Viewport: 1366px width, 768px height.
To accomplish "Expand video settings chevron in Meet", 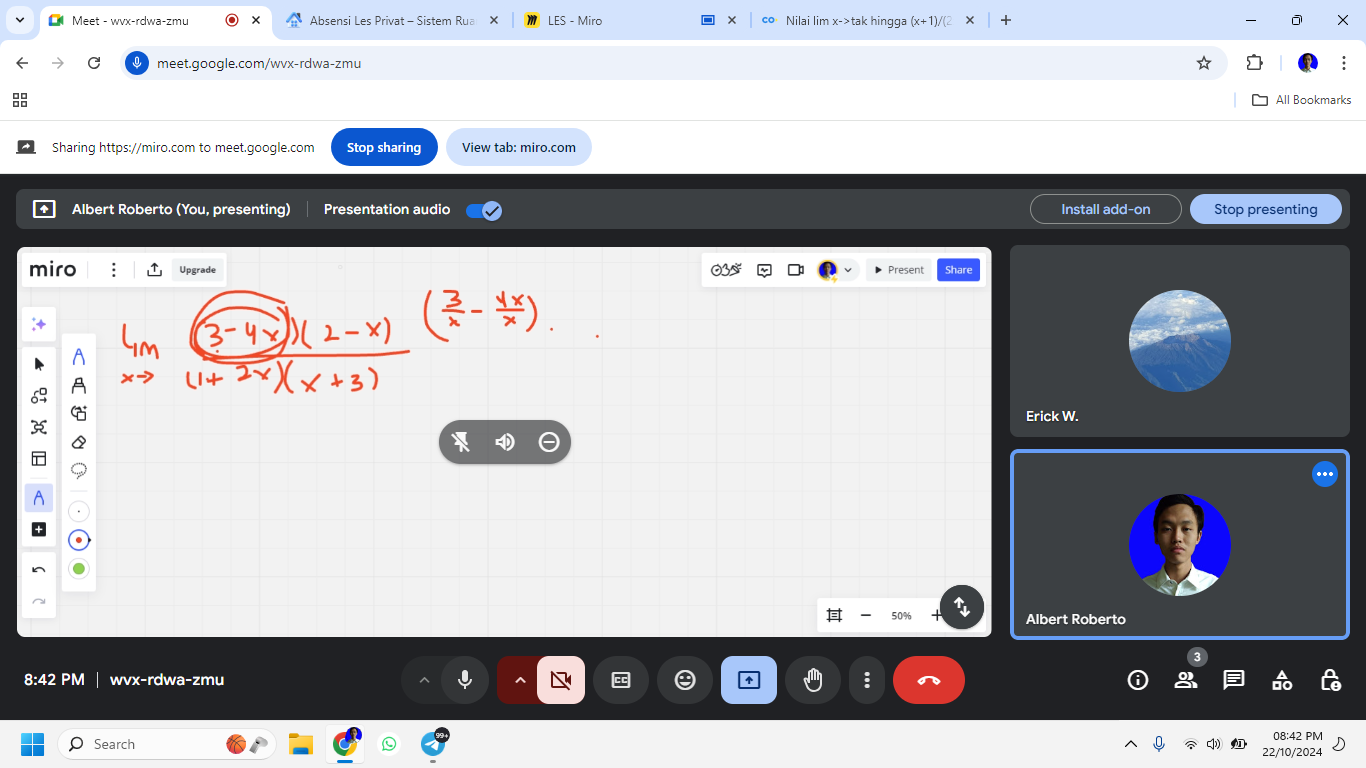I will click(520, 680).
